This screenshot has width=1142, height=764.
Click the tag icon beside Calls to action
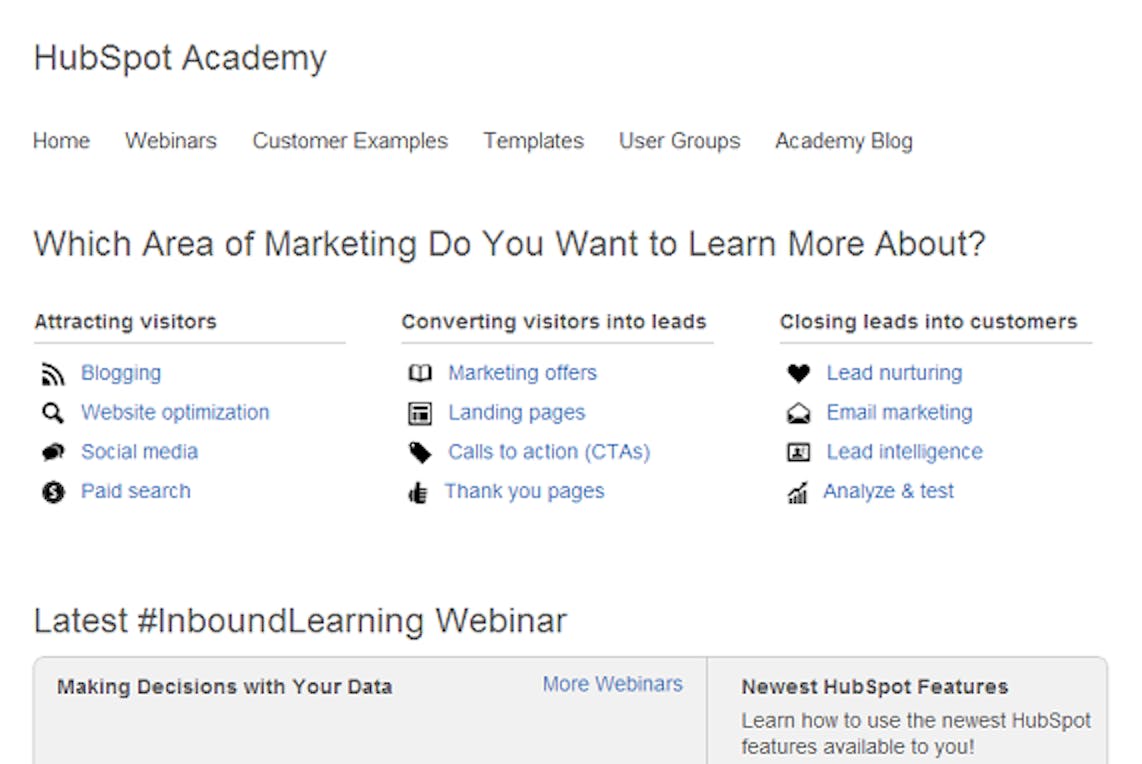tap(420, 453)
